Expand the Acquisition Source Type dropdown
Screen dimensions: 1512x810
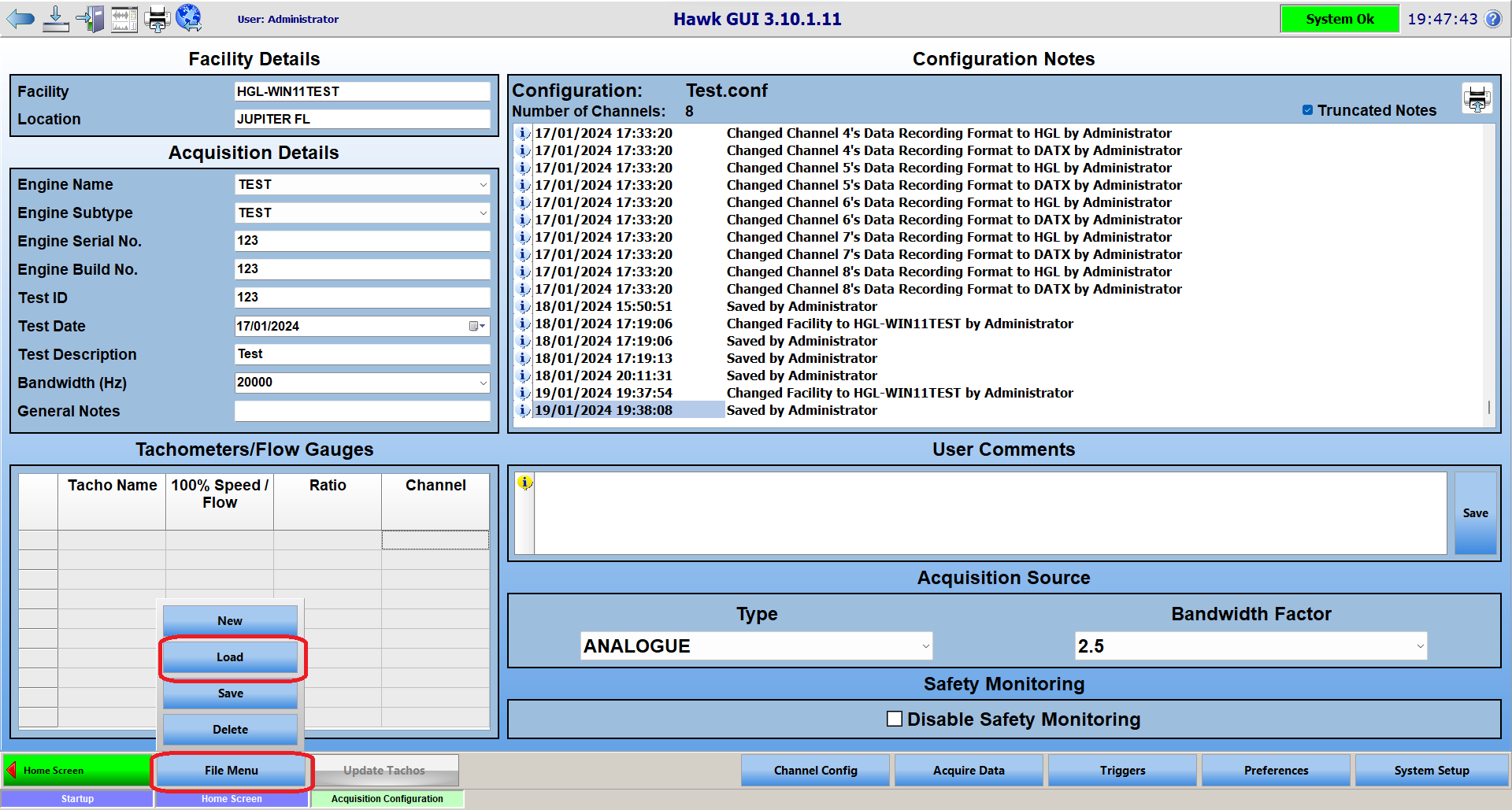(x=925, y=646)
